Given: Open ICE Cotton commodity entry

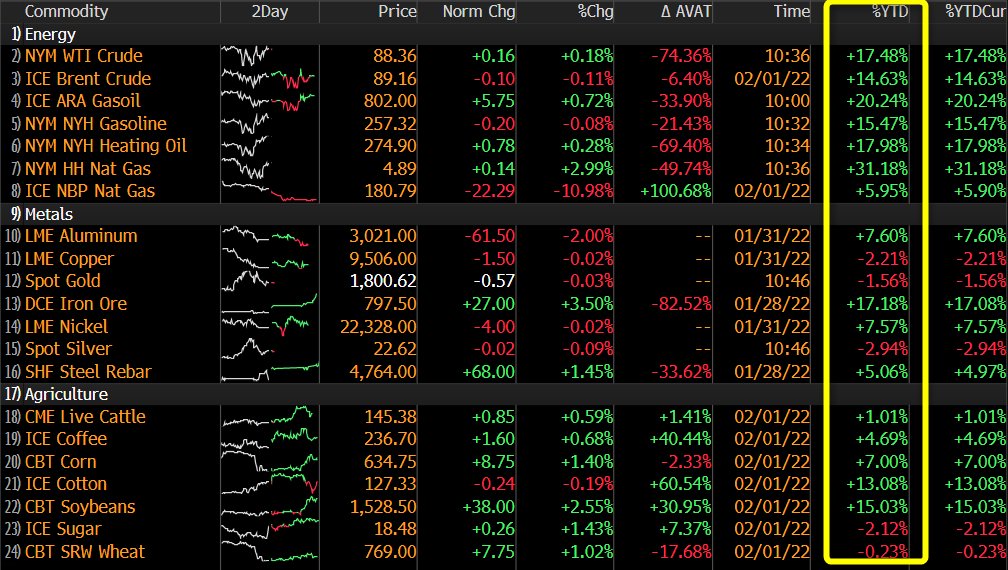Looking at the screenshot, I should point(66,484).
